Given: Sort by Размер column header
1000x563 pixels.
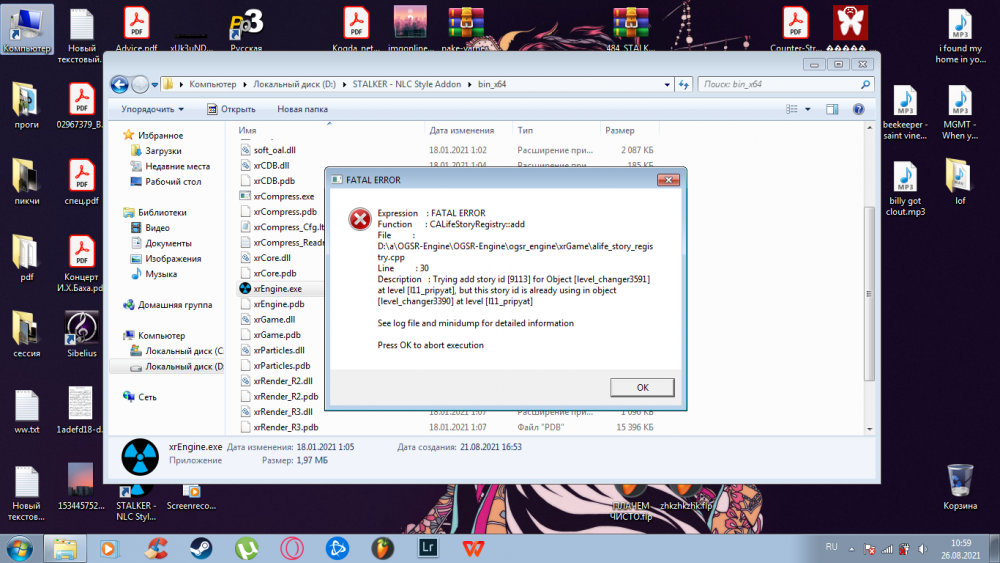Looking at the screenshot, I should tap(620, 130).
